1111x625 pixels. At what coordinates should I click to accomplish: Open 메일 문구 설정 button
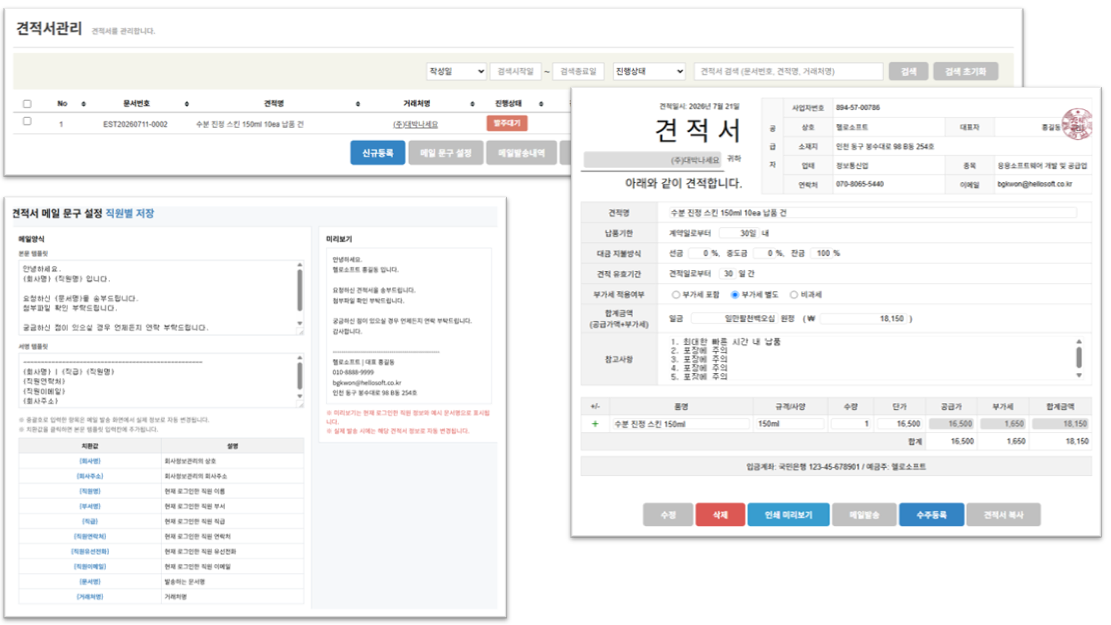(446, 153)
